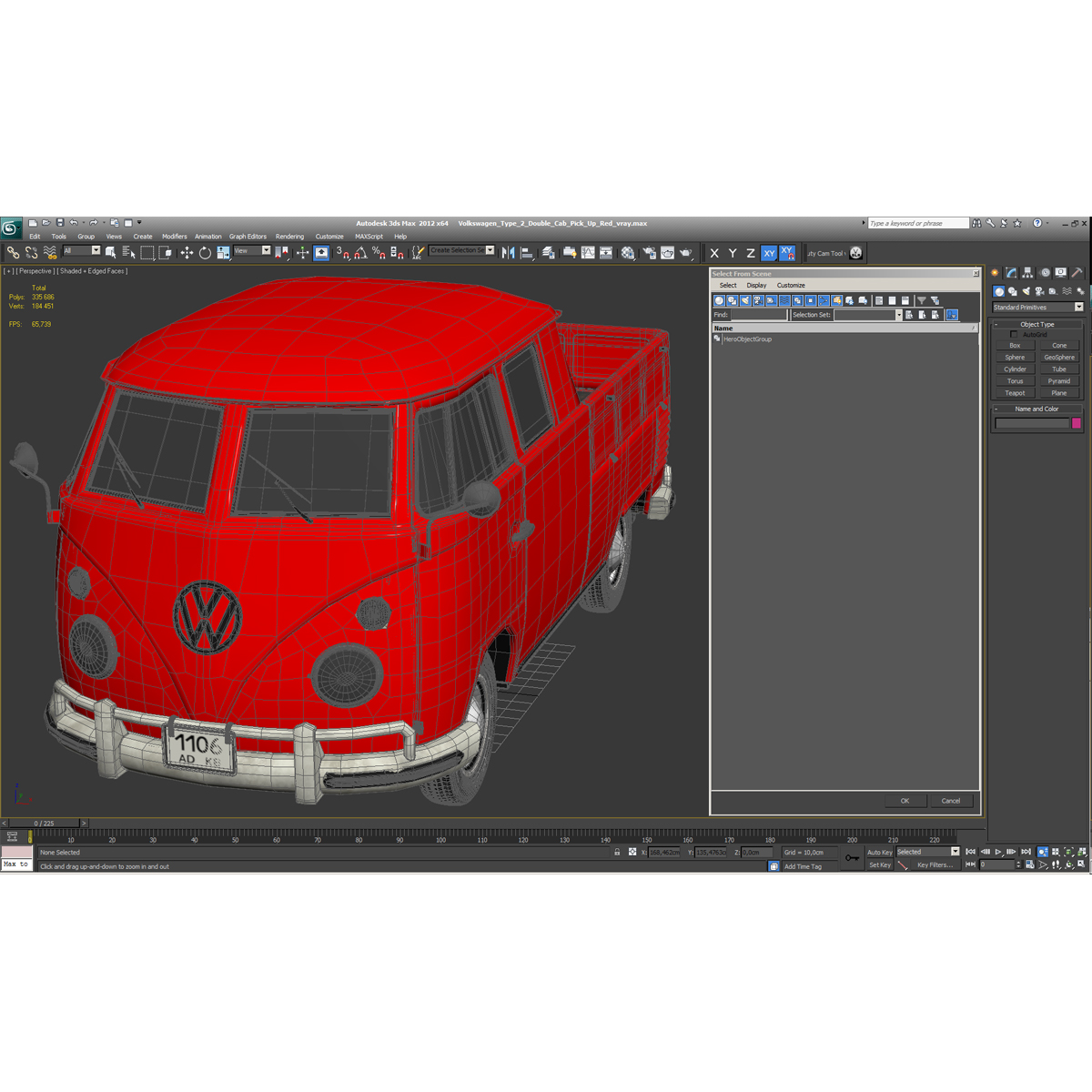1092x1092 pixels.
Task: Enable the AutoGrid checkbox
Action: (1014, 335)
